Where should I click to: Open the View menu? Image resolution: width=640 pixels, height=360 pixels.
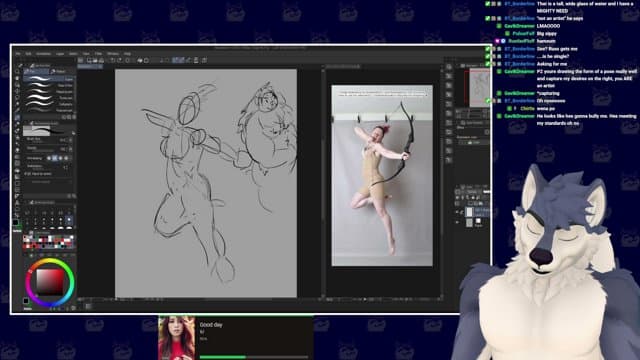coord(86,53)
